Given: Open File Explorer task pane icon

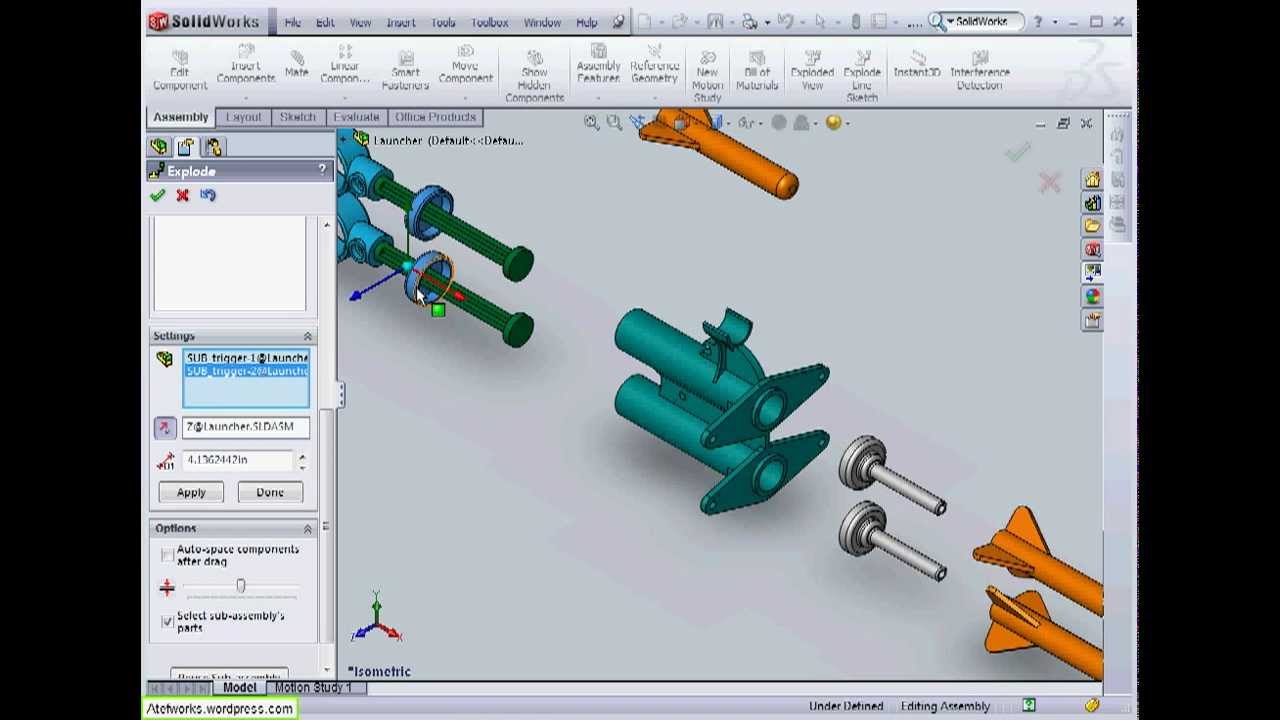Looking at the screenshot, I should pos(1092,227).
